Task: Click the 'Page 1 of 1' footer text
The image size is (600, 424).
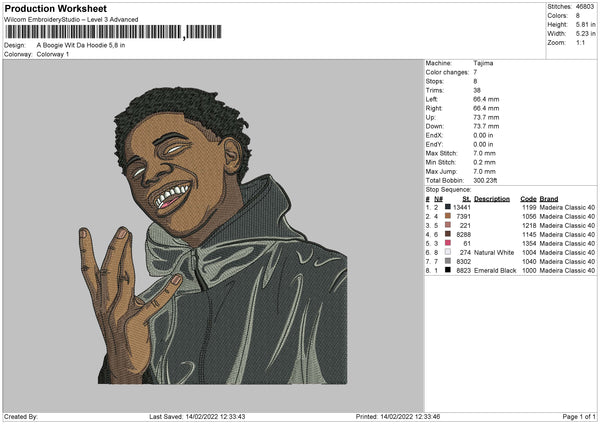Action: point(579,417)
